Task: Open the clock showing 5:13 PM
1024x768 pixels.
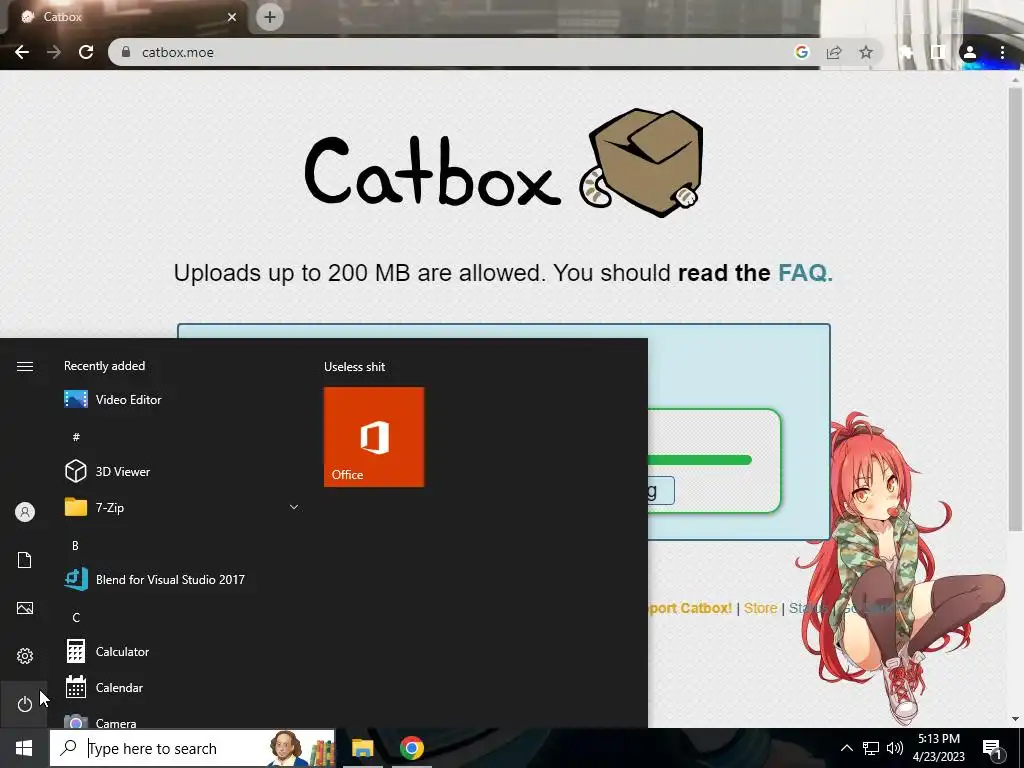Action: coord(938,748)
